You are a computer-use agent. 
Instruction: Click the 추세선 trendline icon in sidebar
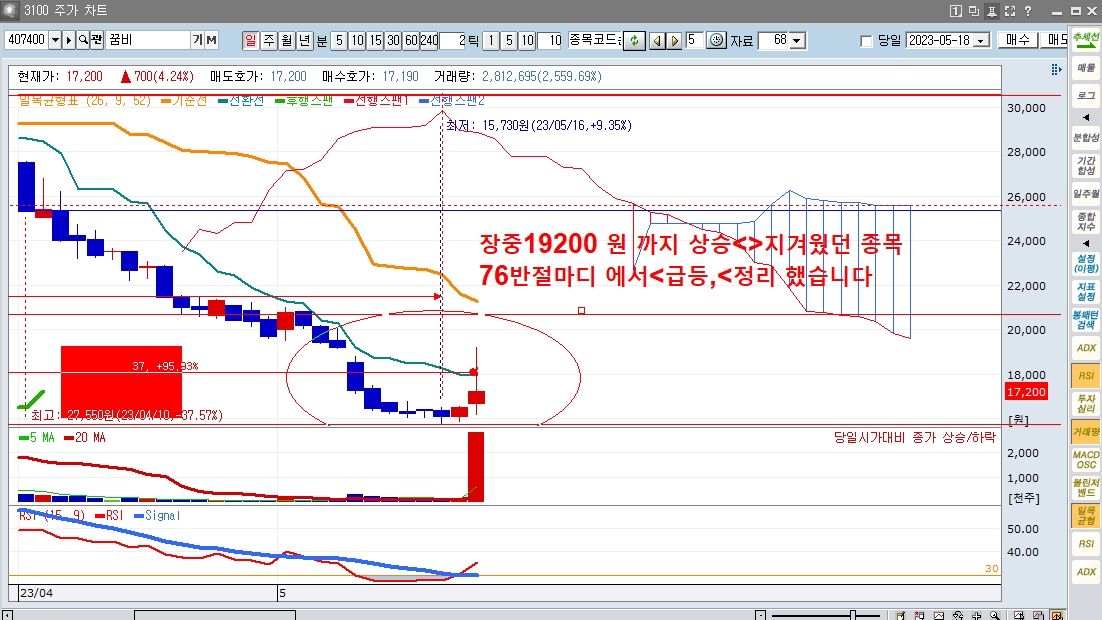pos(1086,38)
